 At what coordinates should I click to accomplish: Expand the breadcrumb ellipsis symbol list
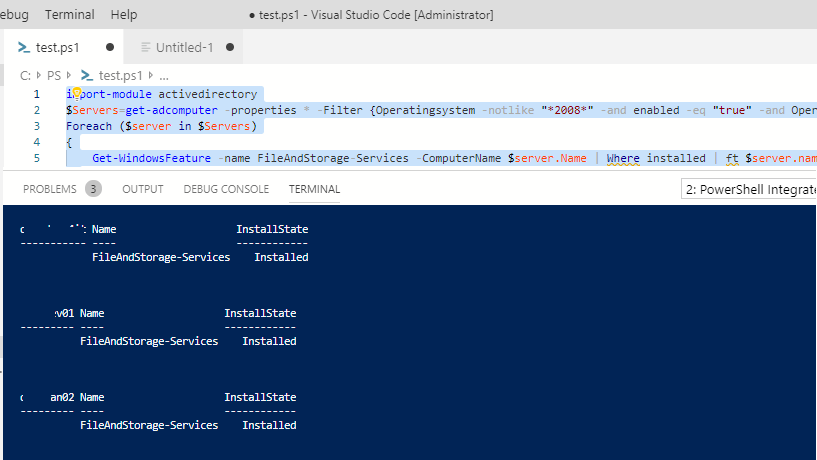(x=164, y=75)
